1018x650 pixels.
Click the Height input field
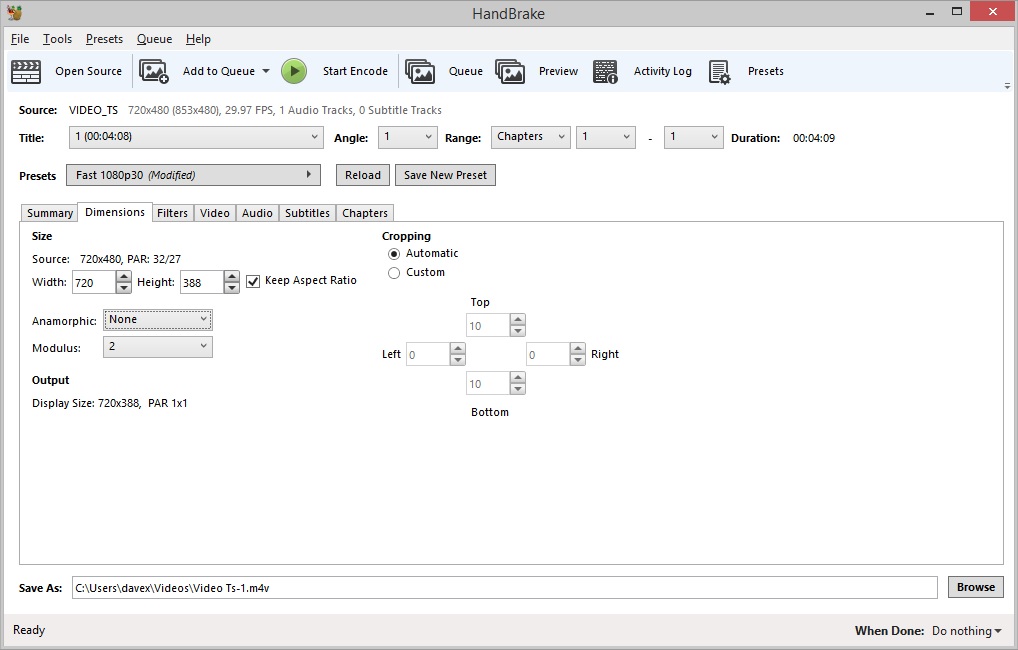pyautogui.click(x=202, y=282)
